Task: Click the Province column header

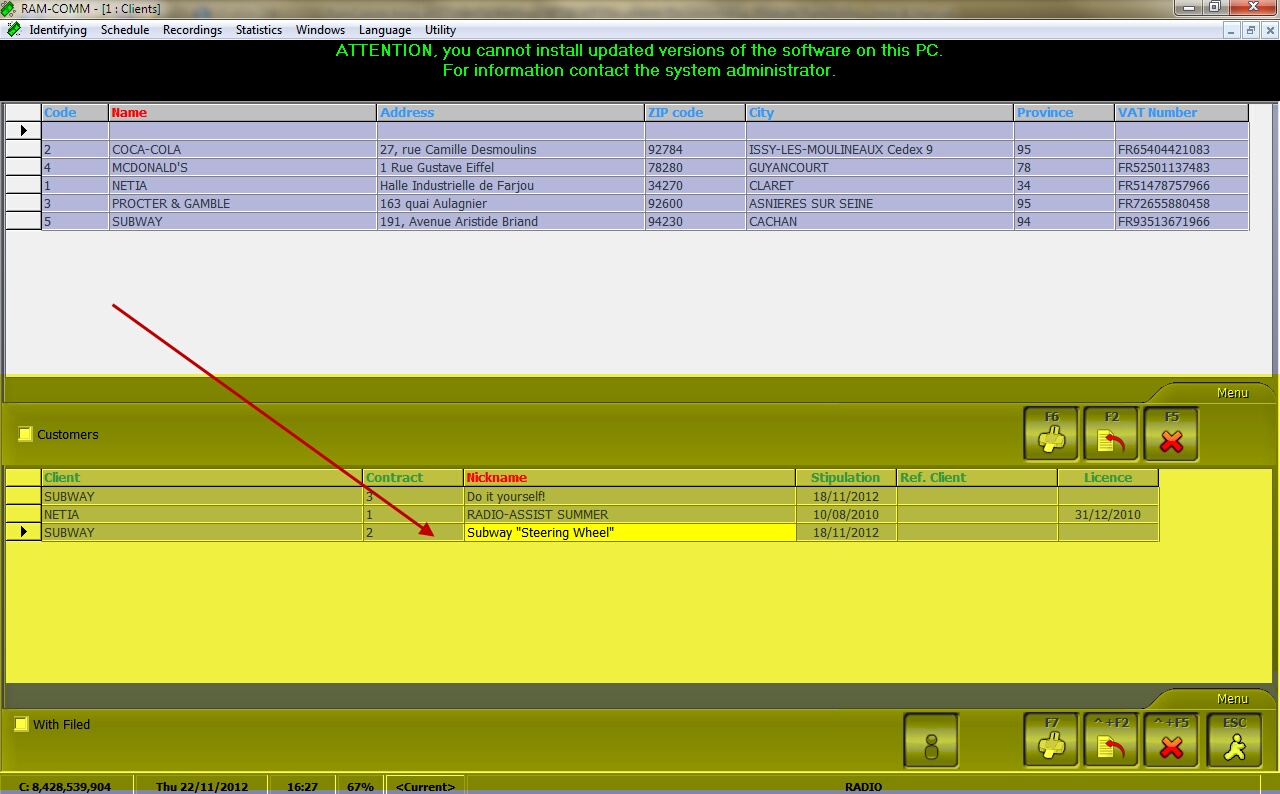Action: tap(1065, 113)
